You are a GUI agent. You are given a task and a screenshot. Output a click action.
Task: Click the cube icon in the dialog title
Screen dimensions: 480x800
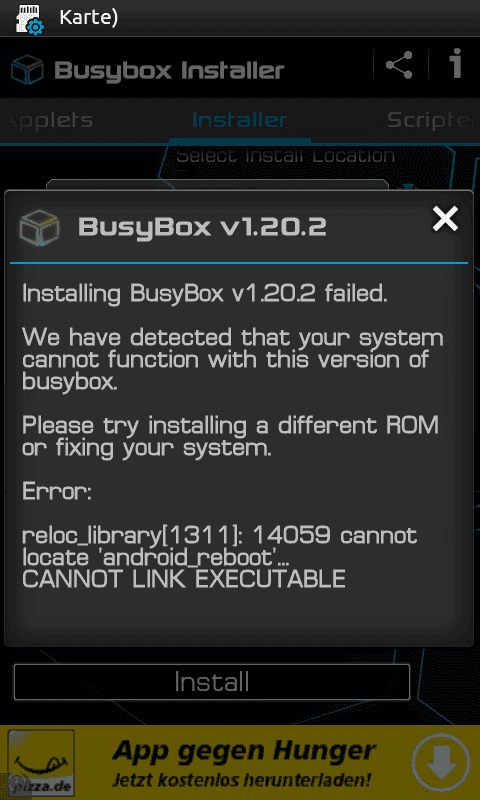(x=39, y=228)
